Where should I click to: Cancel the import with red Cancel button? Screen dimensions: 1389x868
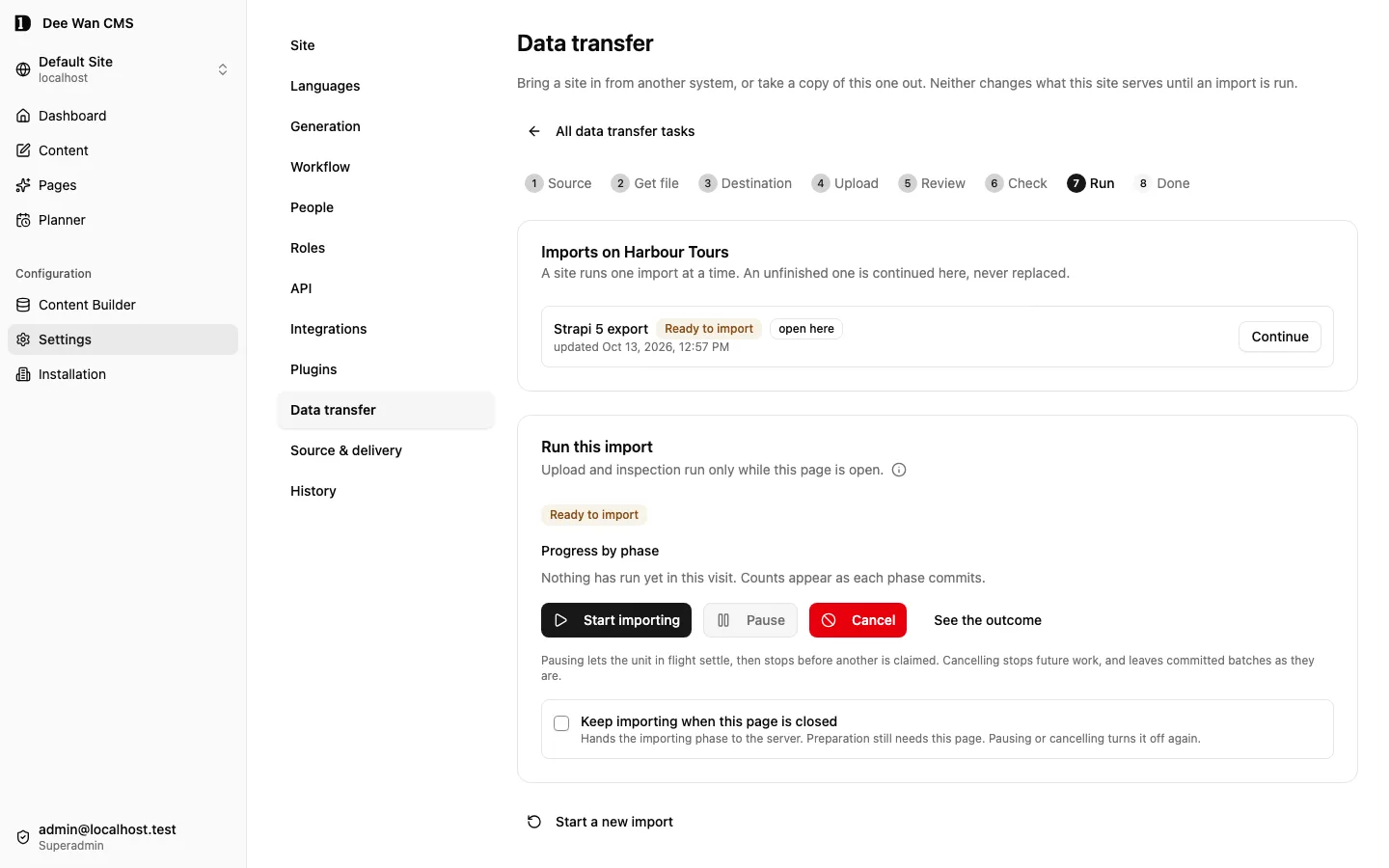pyautogui.click(x=858, y=620)
